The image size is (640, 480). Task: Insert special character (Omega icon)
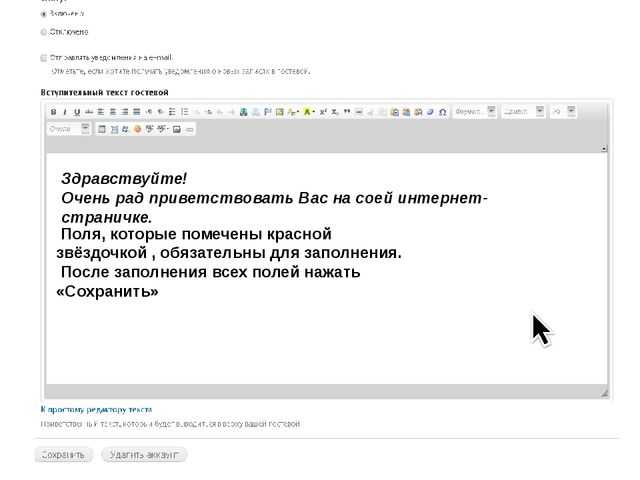tap(442, 112)
